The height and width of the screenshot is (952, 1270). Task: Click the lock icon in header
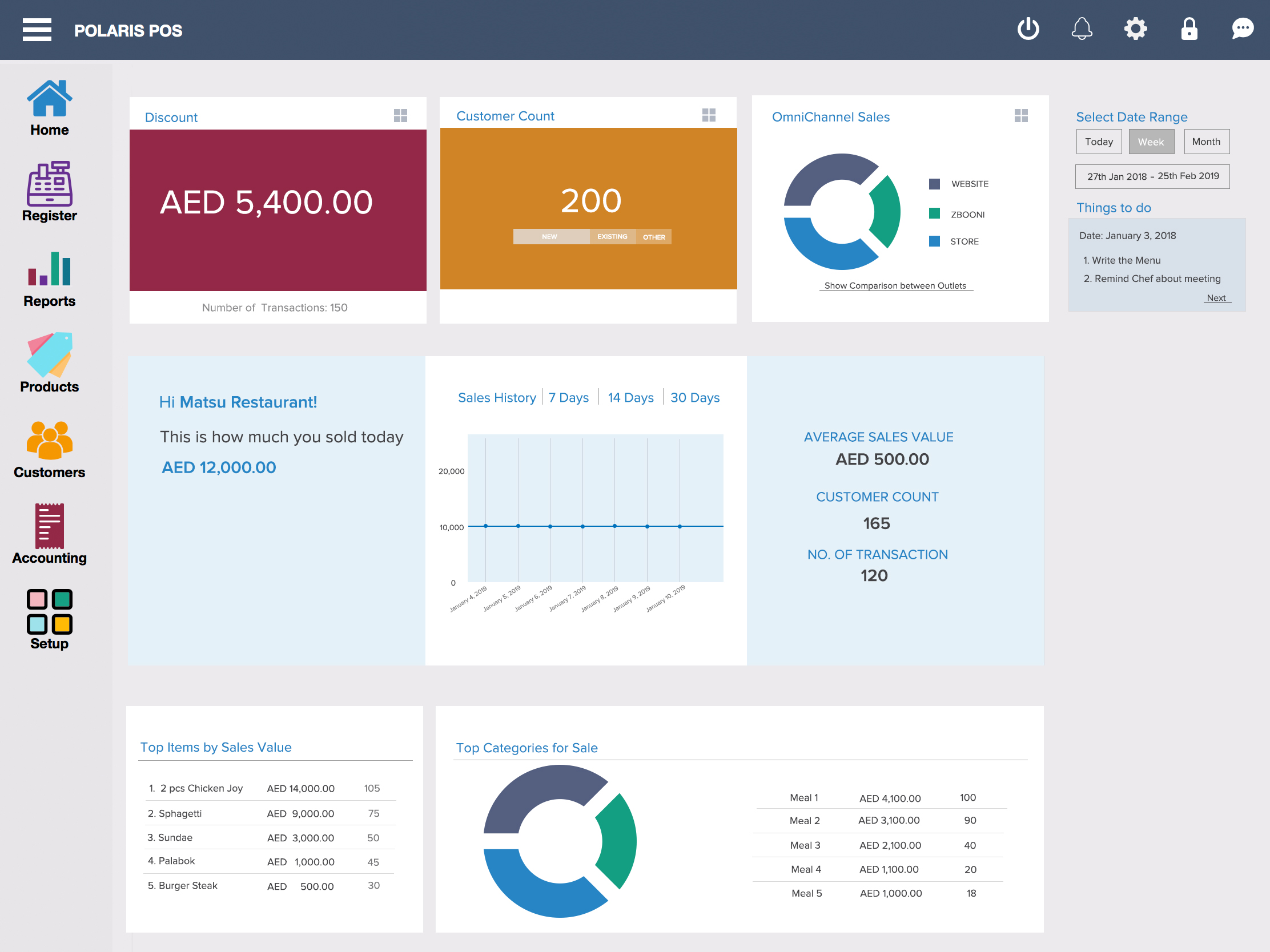click(x=1189, y=29)
